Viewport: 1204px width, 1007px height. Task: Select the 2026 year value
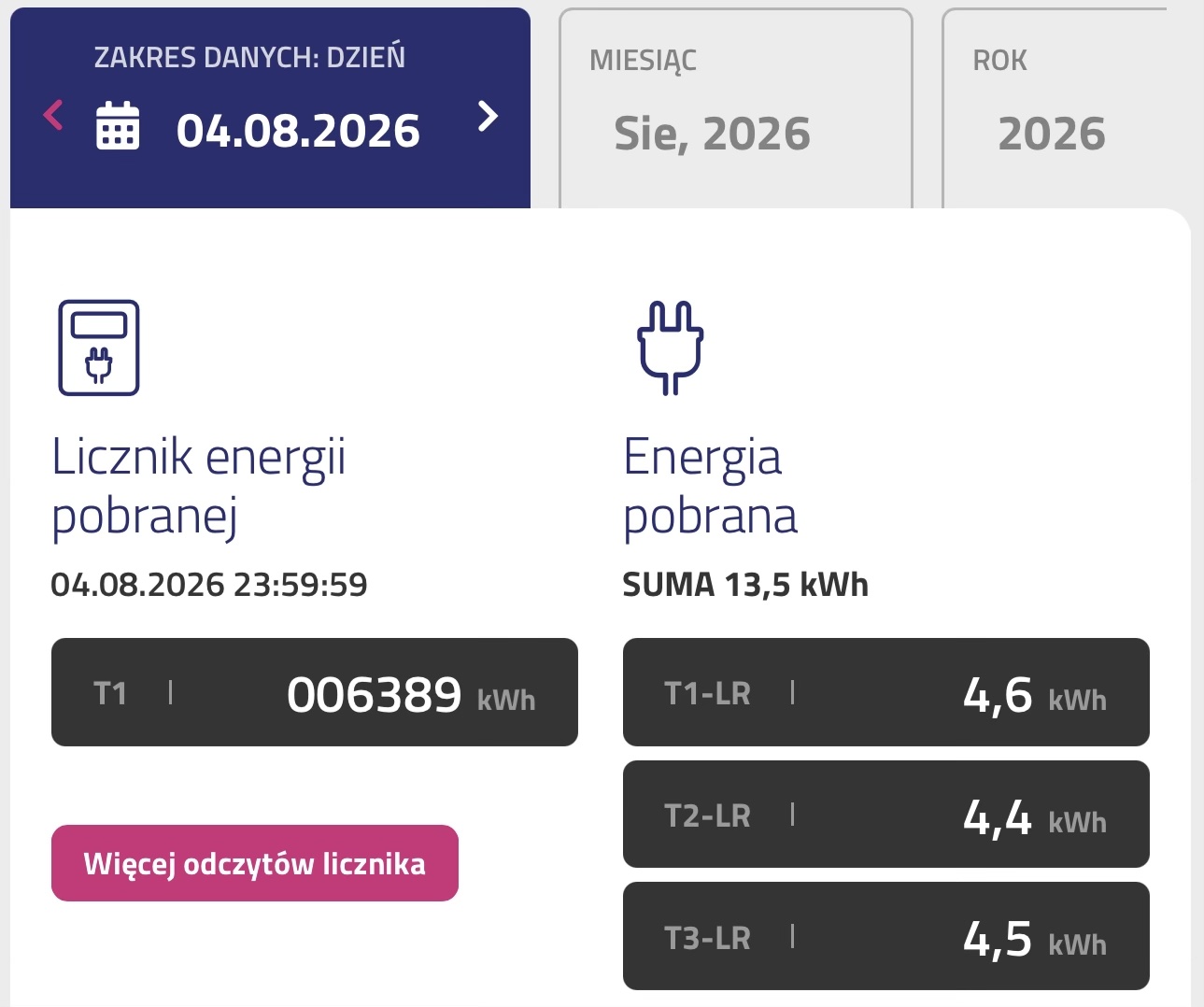(1052, 134)
